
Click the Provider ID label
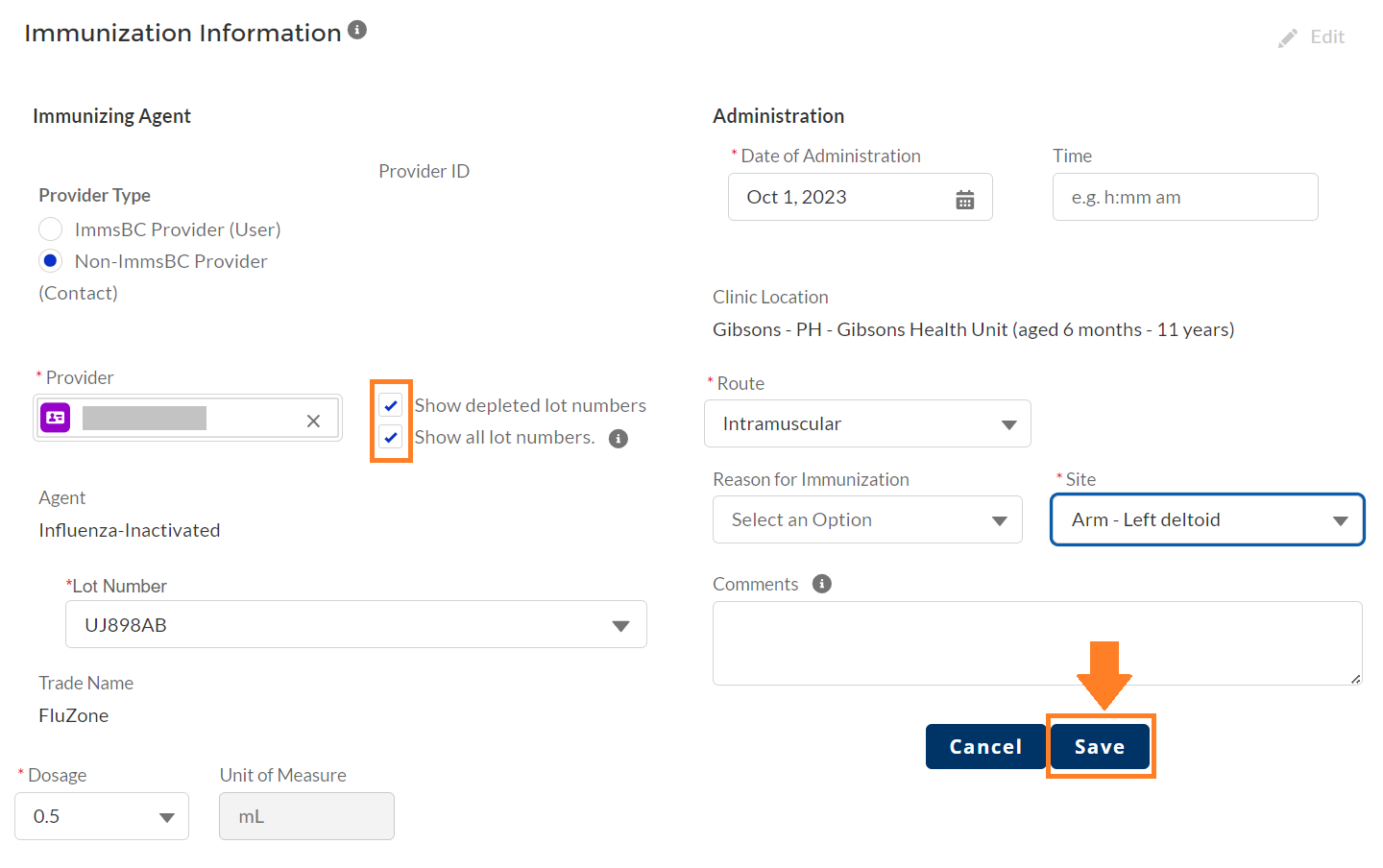point(424,171)
